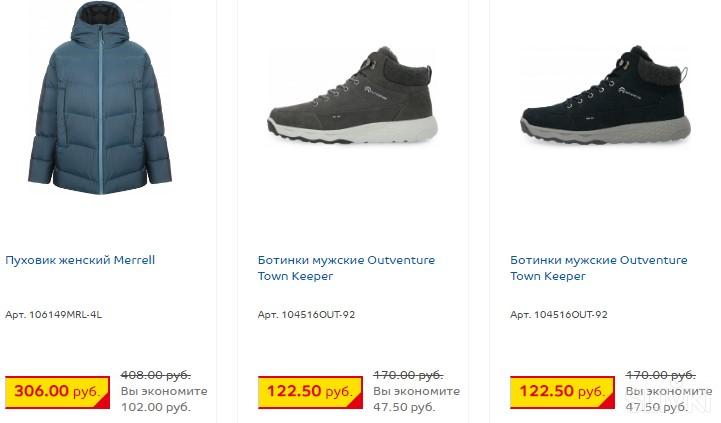This screenshot has width=721, height=423.
Task: Click the 122.50 руб. price tag under grey boots
Action: pos(309,391)
